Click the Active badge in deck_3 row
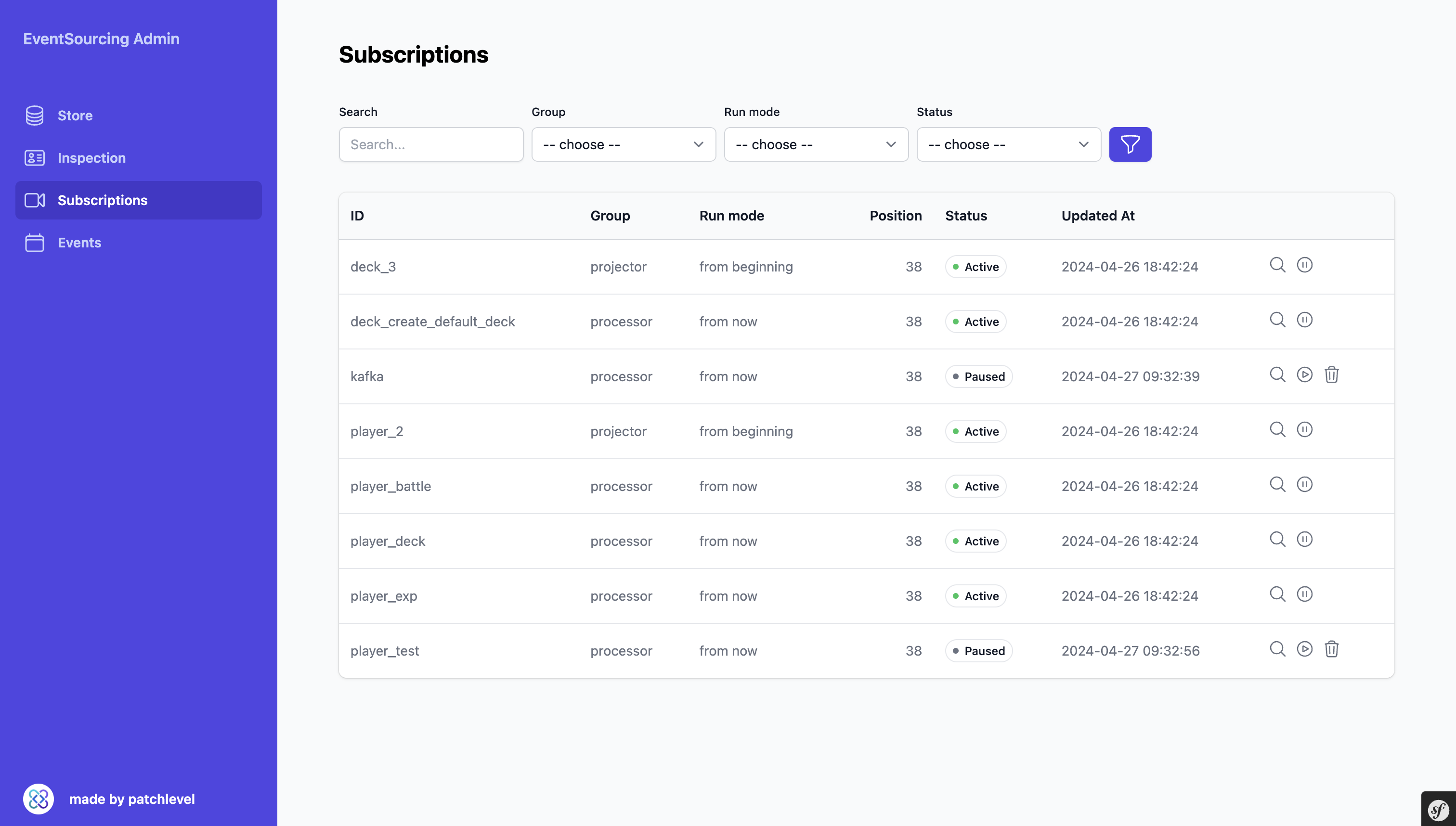This screenshot has height=826, width=1456. pyautogui.click(x=975, y=267)
